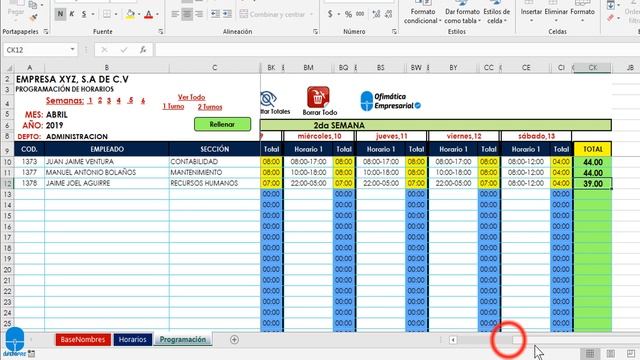Open the Eliminar cells menu
Screen dimensions: 640x360
coord(556,12)
